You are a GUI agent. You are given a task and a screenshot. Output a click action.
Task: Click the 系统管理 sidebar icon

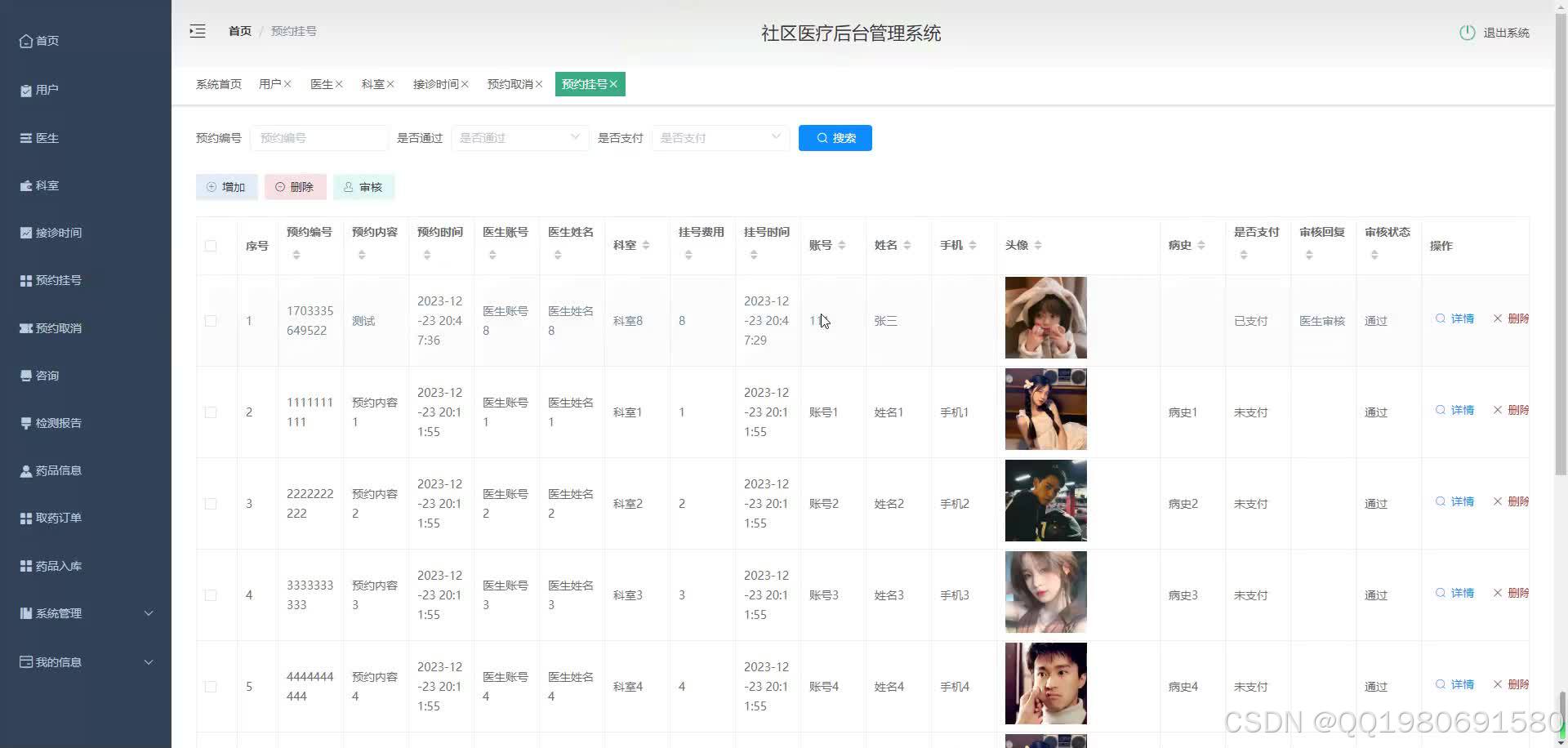26,613
